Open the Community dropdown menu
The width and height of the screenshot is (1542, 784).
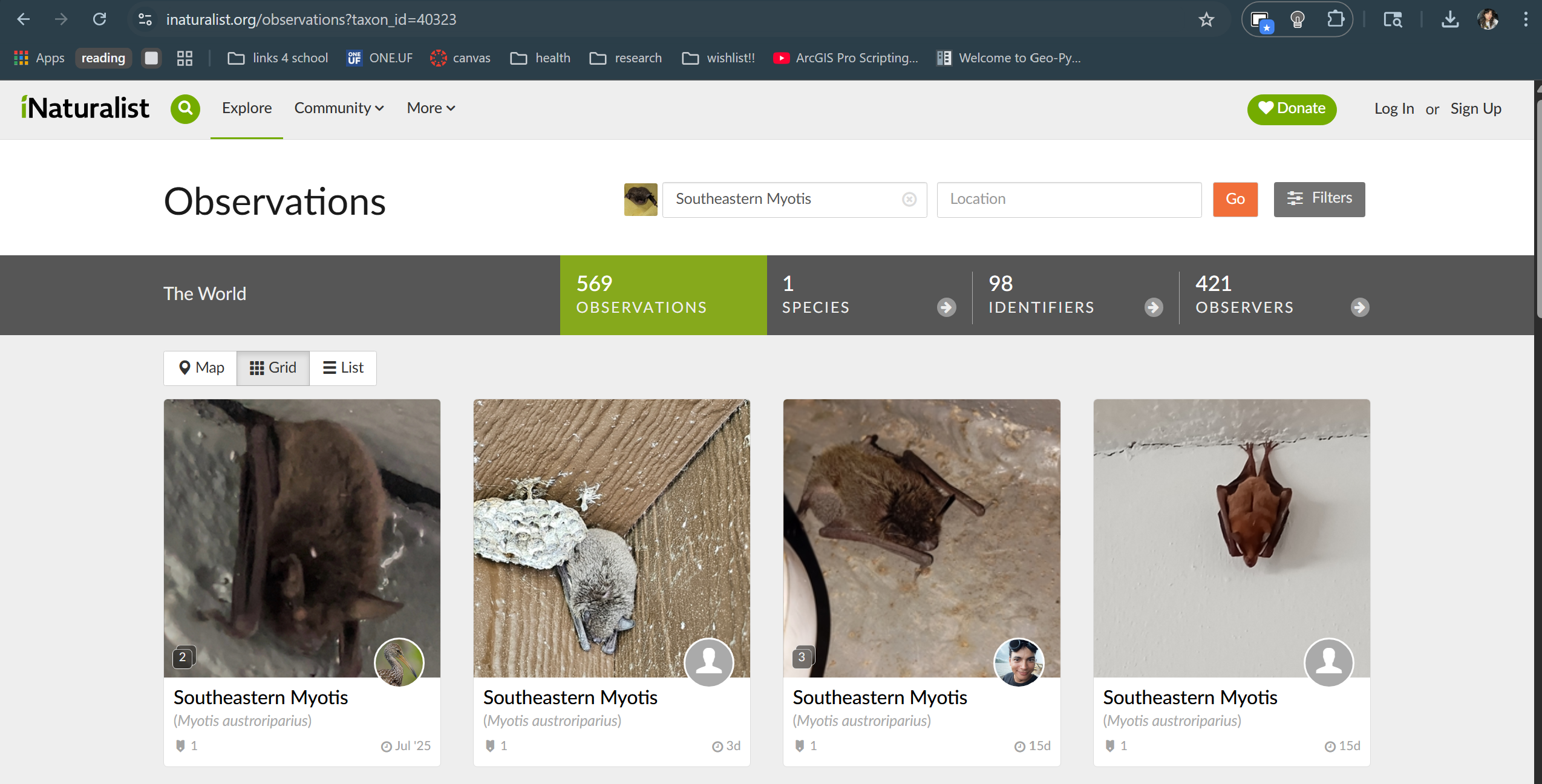[x=338, y=108]
